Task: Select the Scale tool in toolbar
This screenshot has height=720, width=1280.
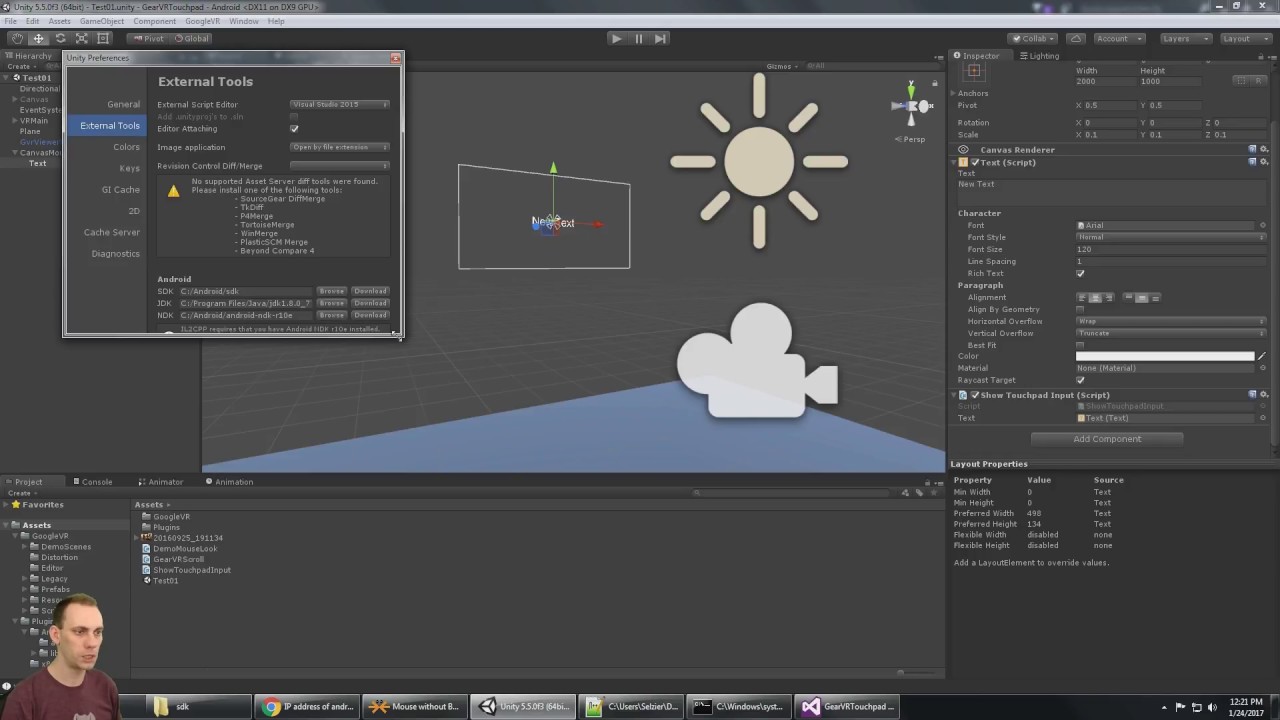Action: pos(81,38)
